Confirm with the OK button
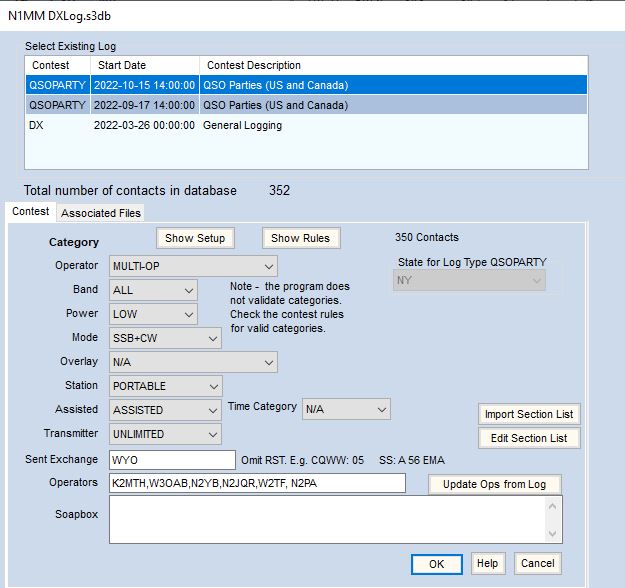625x588 pixels. [436, 564]
